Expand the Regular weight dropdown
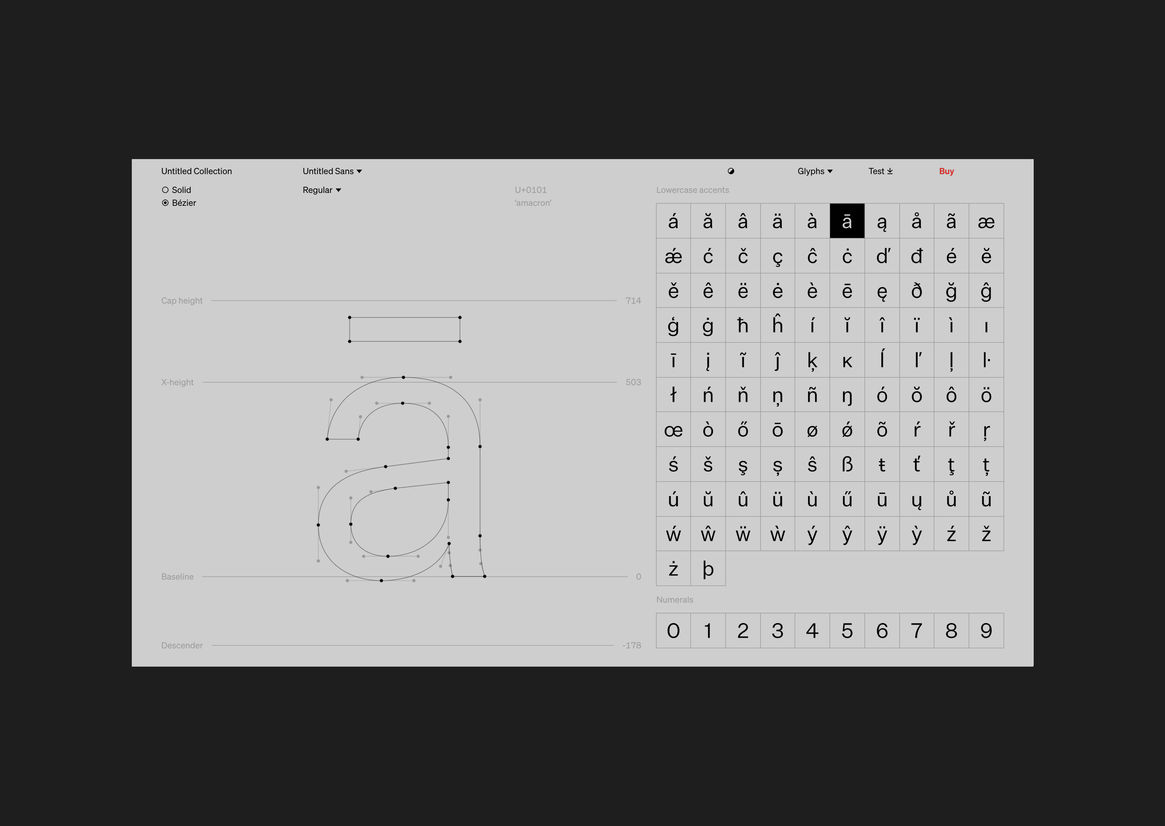Viewport: 1165px width, 826px height. [x=322, y=190]
